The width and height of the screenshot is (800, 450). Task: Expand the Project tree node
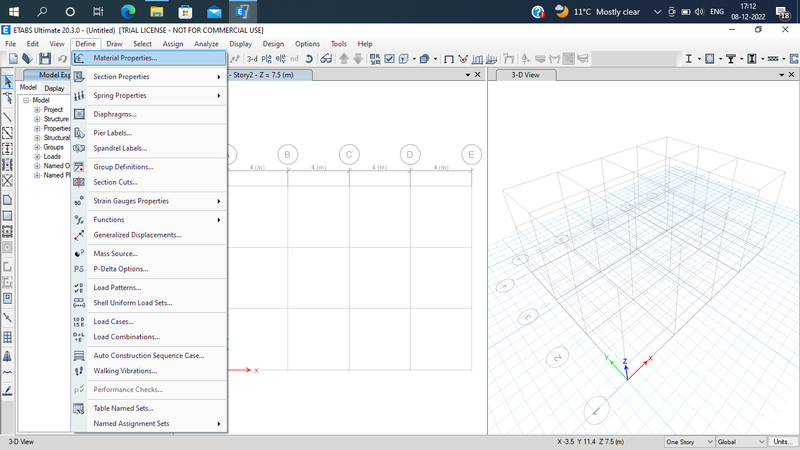coord(37,110)
